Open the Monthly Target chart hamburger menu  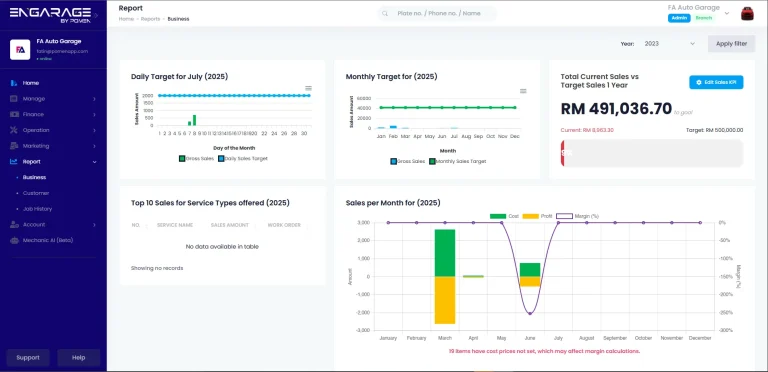tap(523, 91)
